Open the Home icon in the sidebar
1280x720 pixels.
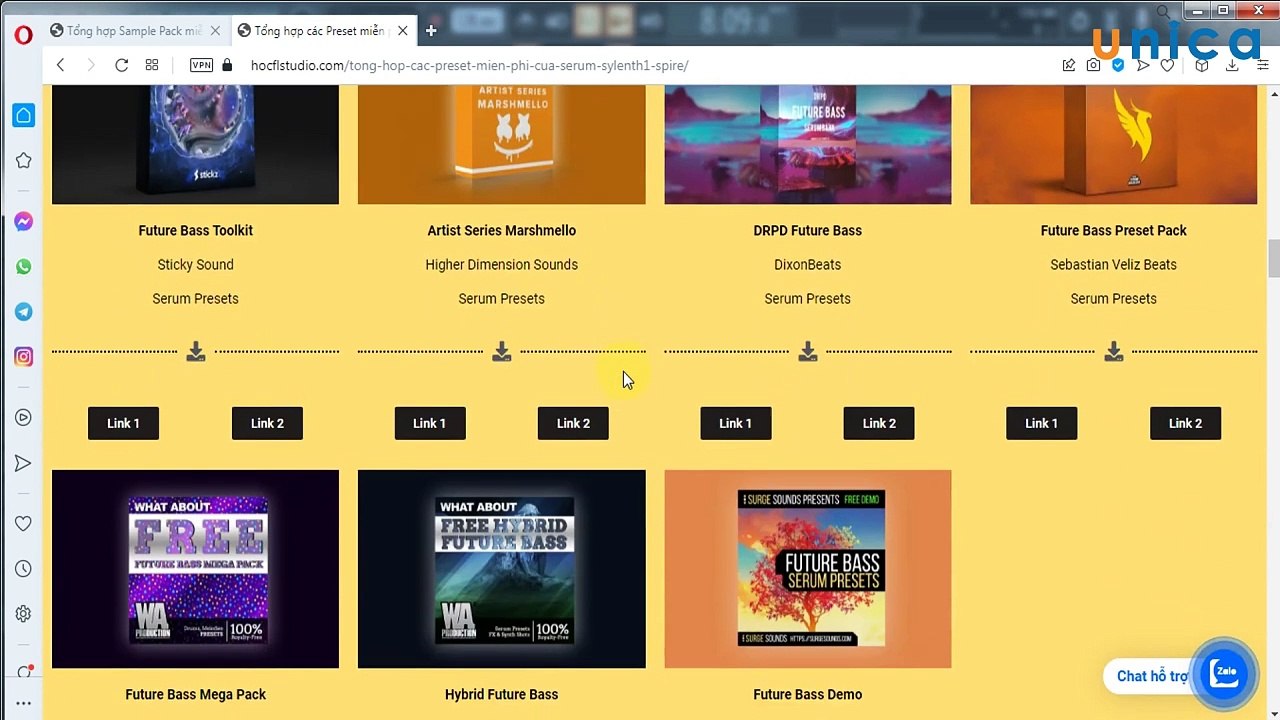24,115
